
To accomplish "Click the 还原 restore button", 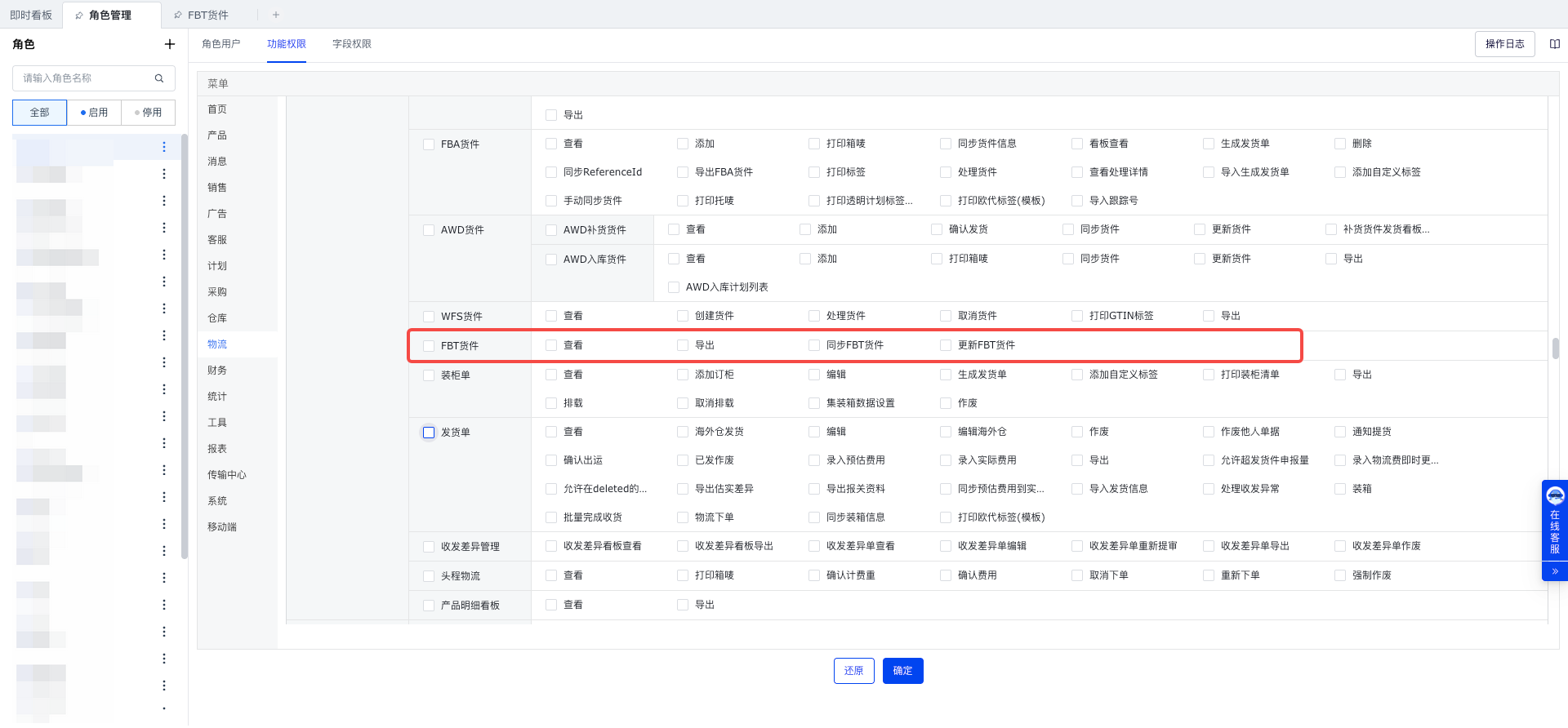I will [853, 671].
